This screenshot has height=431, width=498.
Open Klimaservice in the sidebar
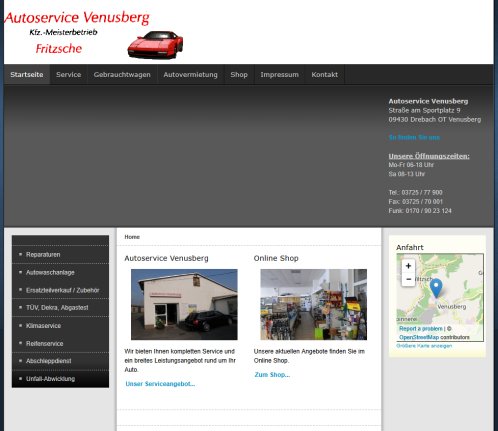(60, 326)
